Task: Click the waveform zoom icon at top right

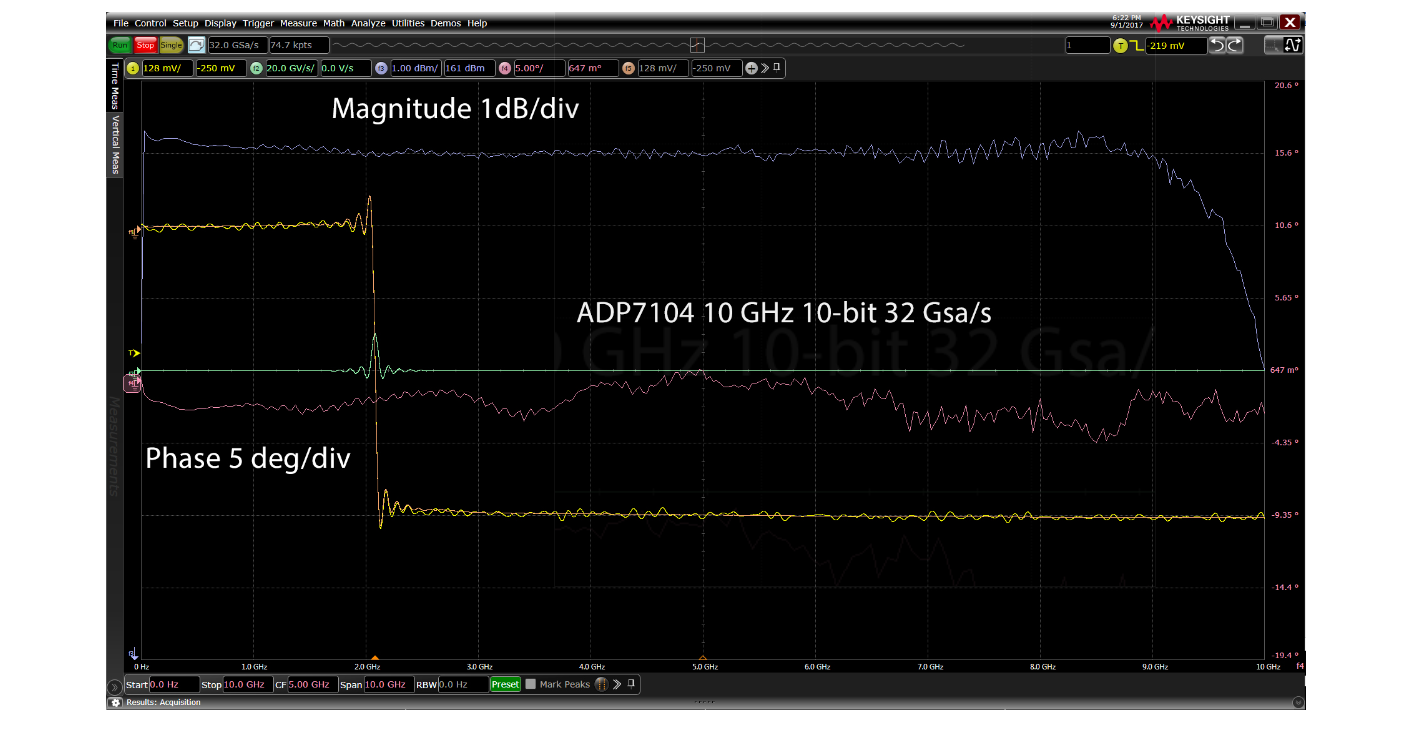Action: 1293,45
